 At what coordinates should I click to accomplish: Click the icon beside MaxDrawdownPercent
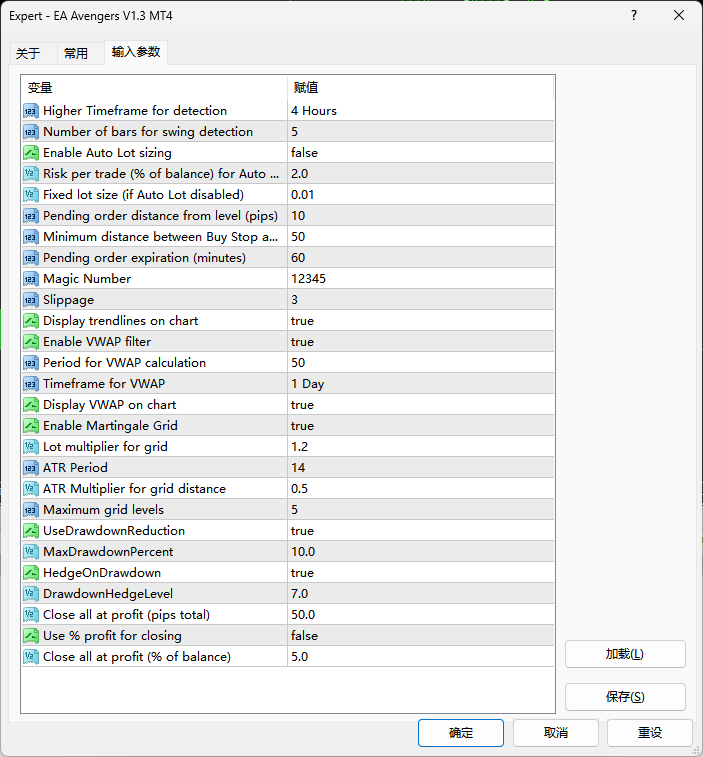[30, 552]
